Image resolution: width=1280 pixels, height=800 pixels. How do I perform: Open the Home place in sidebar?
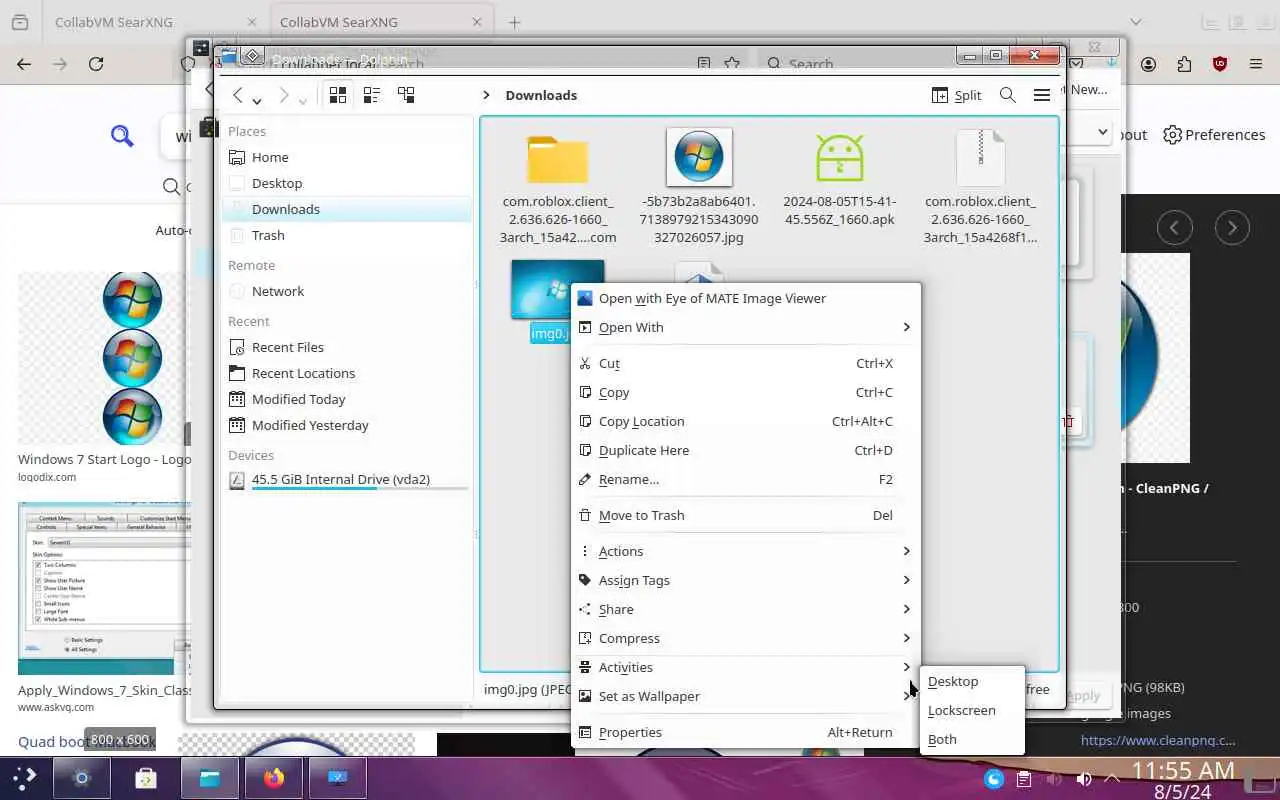[x=346, y=157]
